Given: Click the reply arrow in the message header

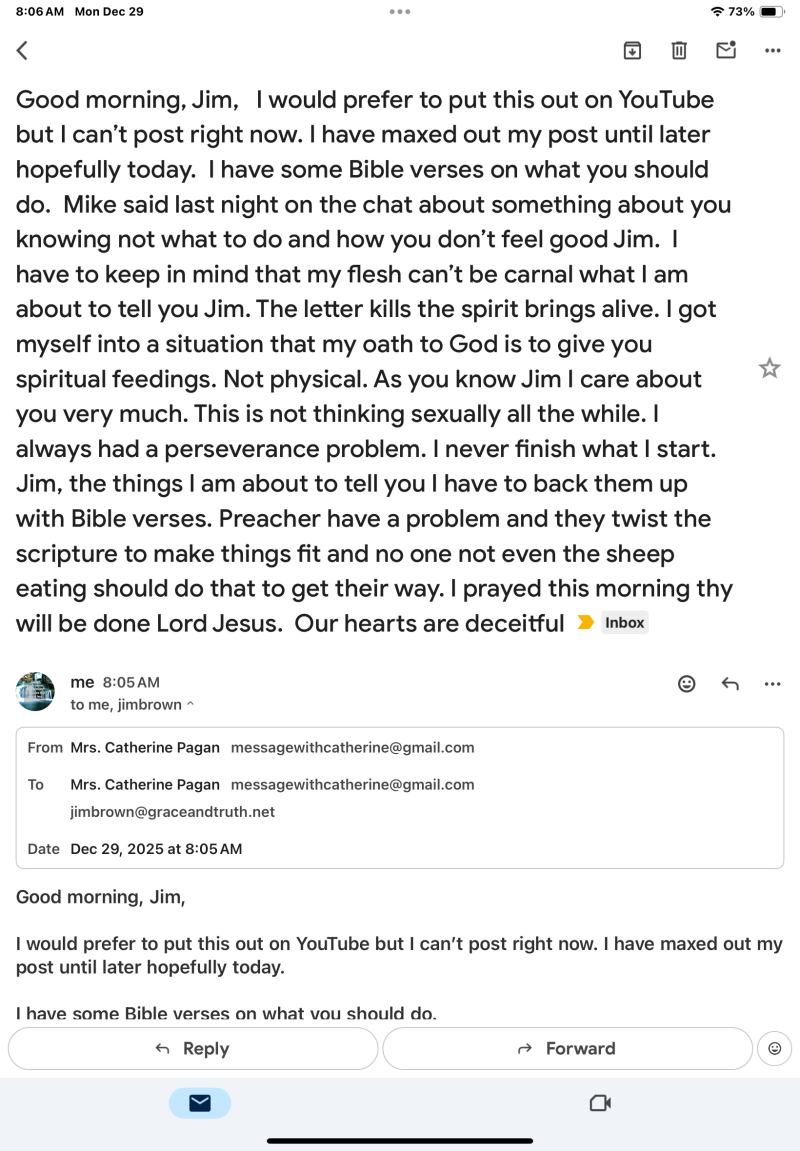Looking at the screenshot, I should pos(730,684).
